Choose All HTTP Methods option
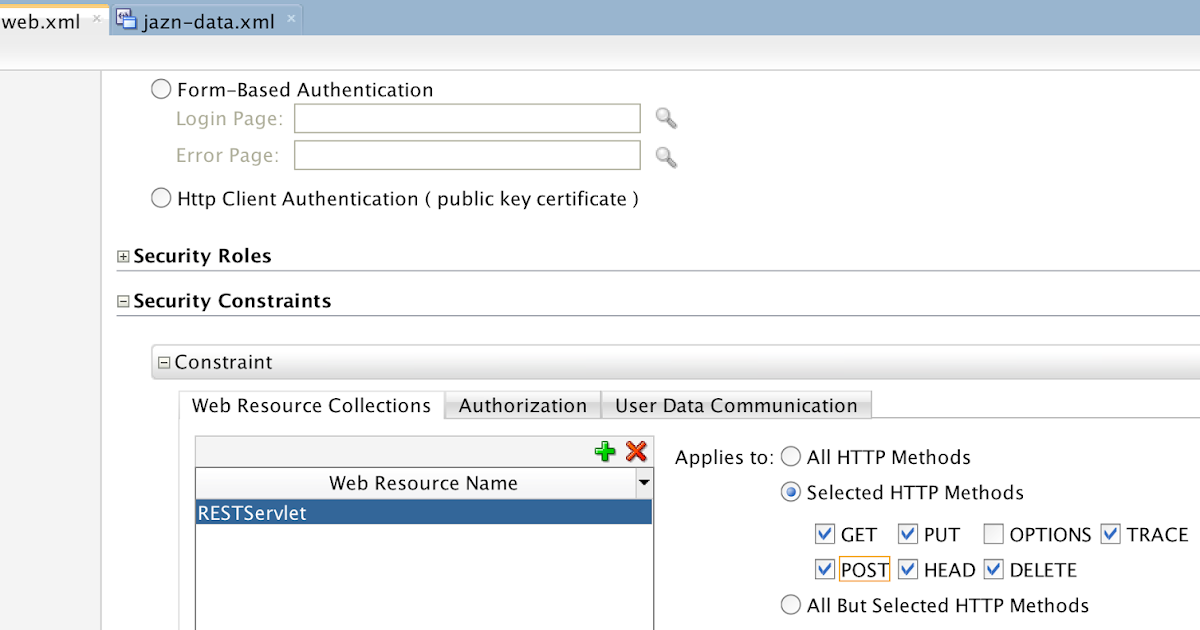This screenshot has width=1200, height=630. coord(791,456)
